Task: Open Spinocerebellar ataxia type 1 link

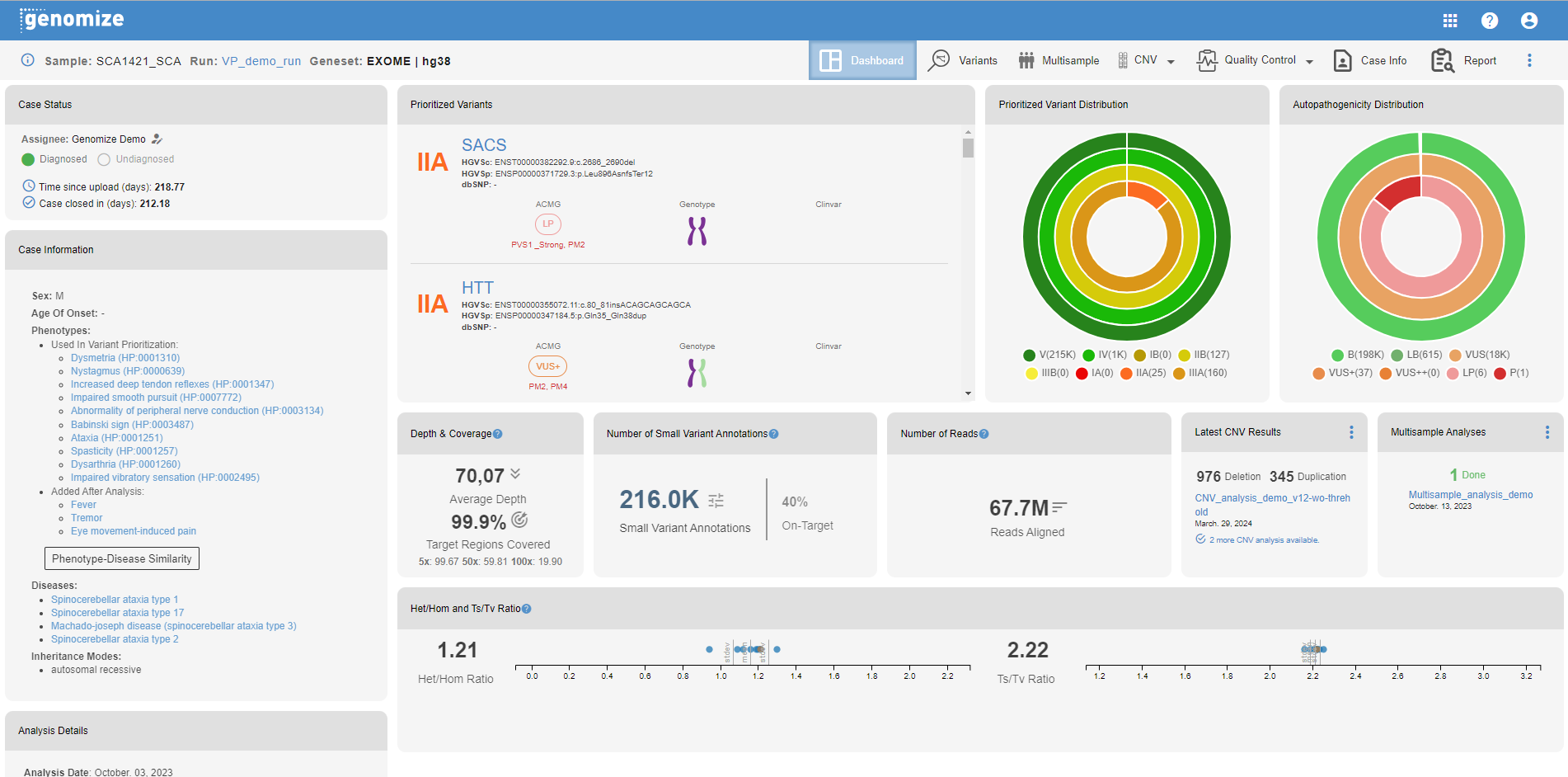Action: click(x=115, y=600)
